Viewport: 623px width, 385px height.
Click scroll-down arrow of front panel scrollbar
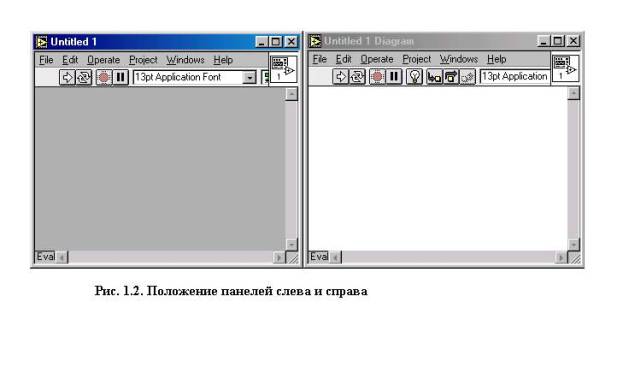291,244
